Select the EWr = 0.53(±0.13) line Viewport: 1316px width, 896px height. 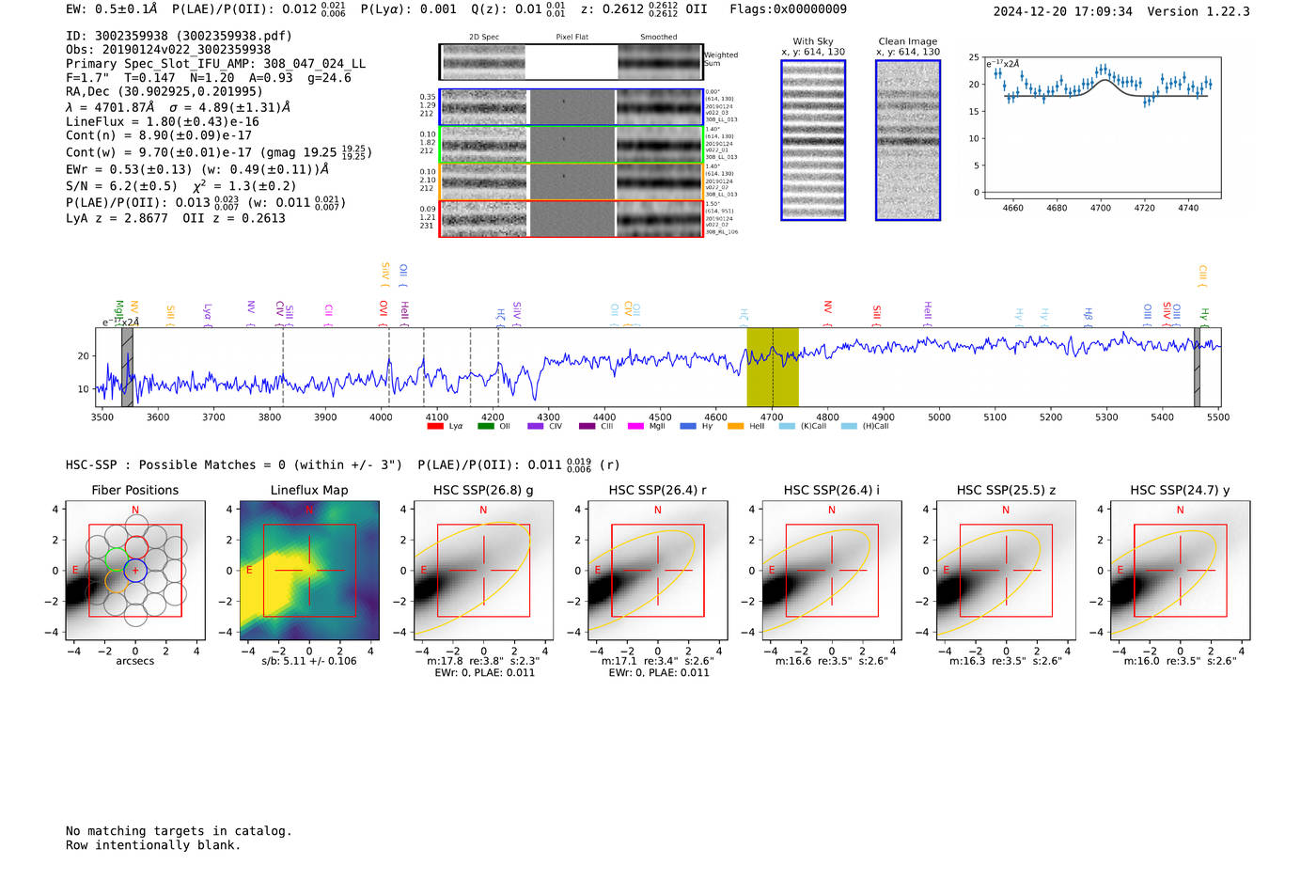(x=197, y=170)
